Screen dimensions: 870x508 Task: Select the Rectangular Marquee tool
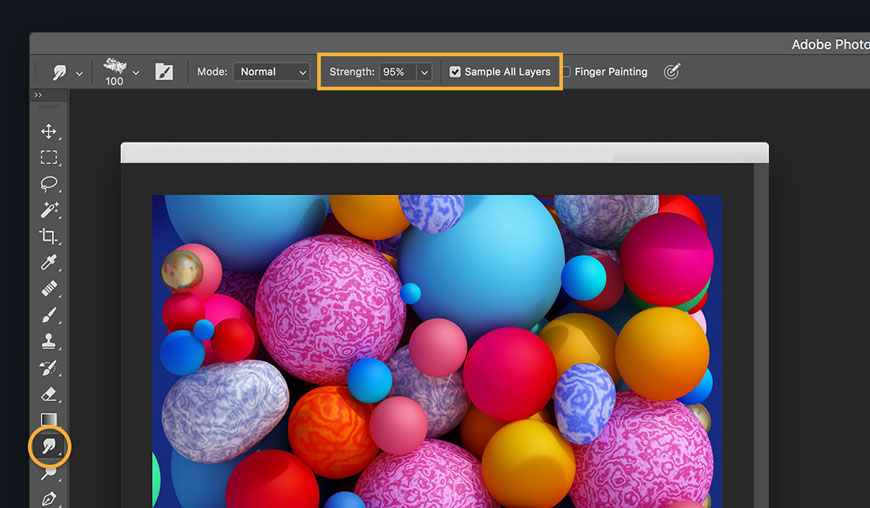click(x=49, y=158)
